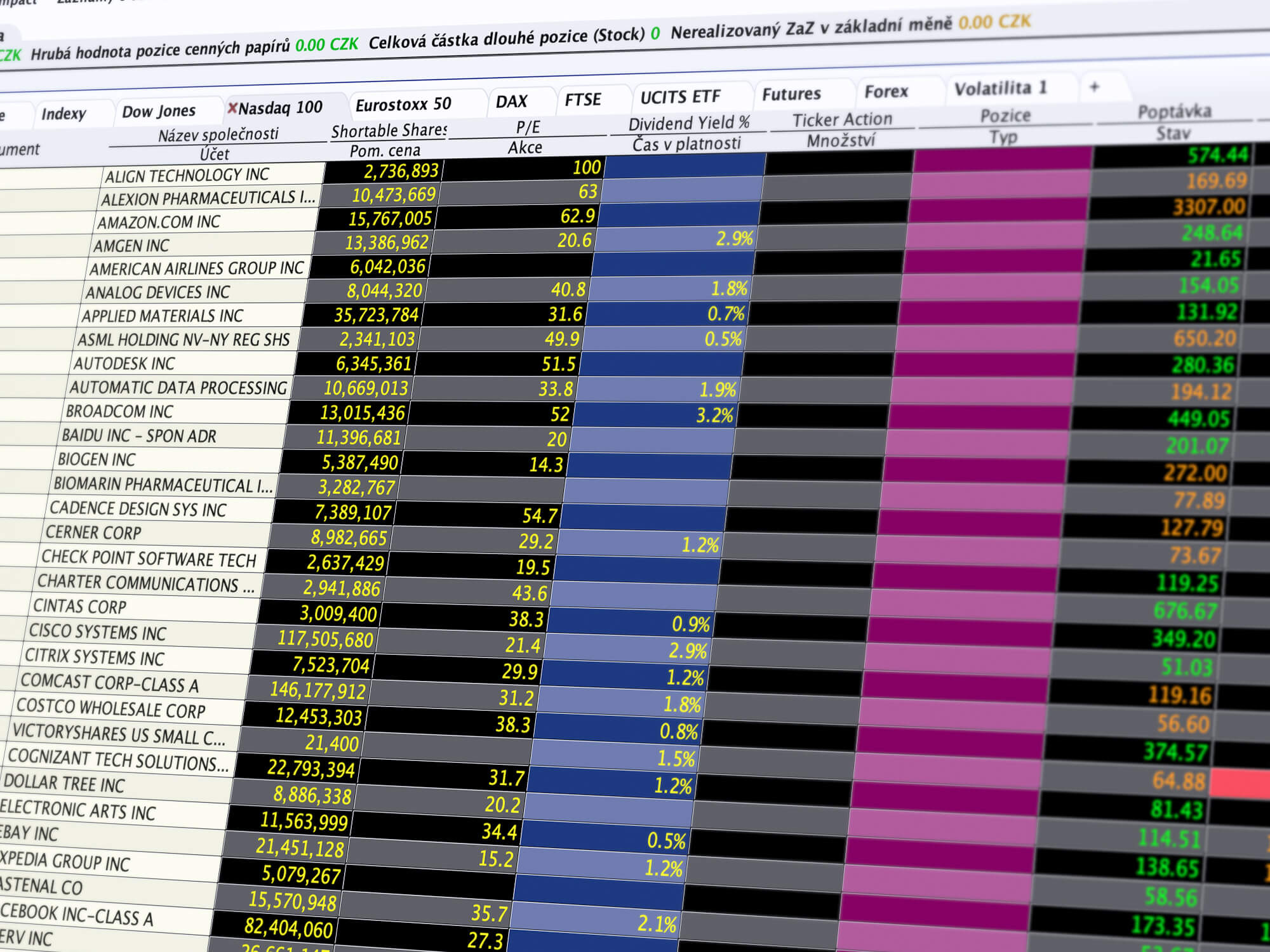The width and height of the screenshot is (1270, 952).
Task: Click ASML bid price 650.20
Action: (1205, 338)
